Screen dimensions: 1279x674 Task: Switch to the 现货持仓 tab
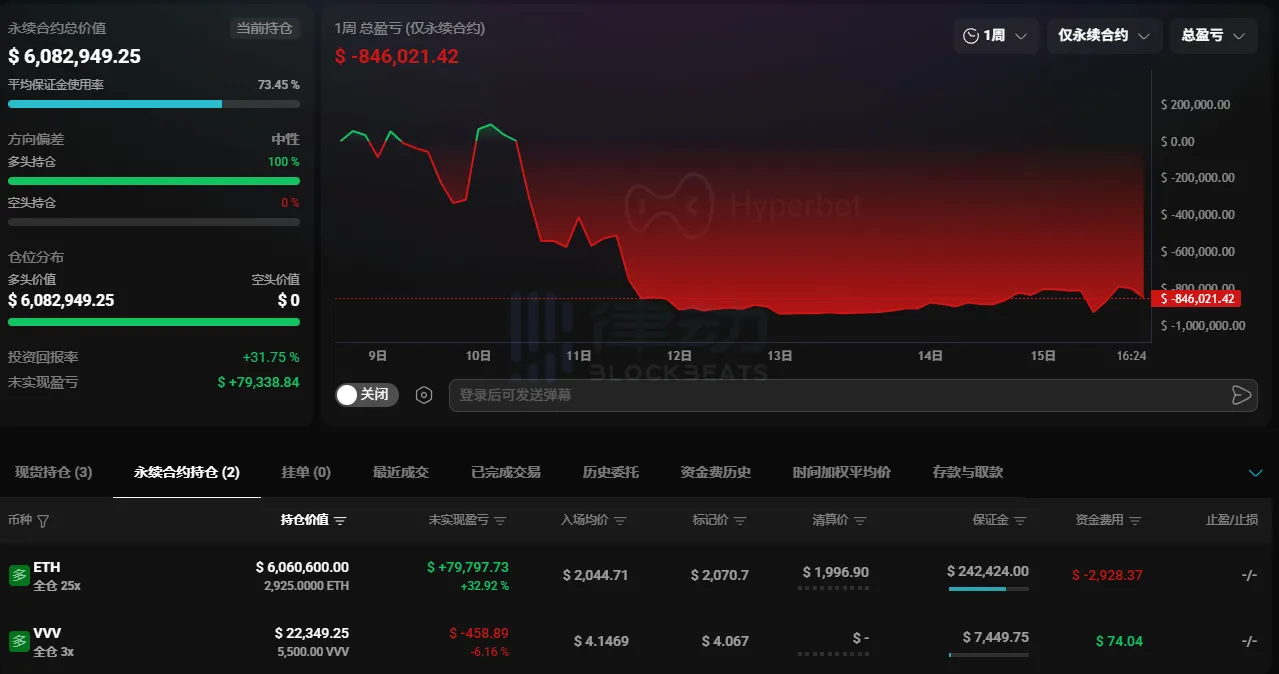click(x=52, y=472)
